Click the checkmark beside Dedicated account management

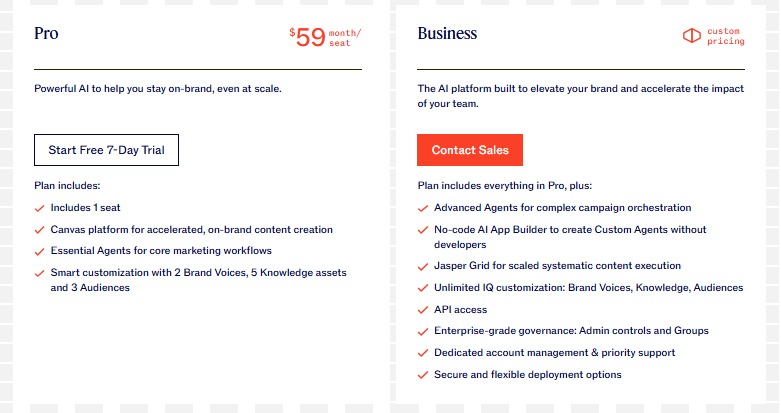coord(423,353)
